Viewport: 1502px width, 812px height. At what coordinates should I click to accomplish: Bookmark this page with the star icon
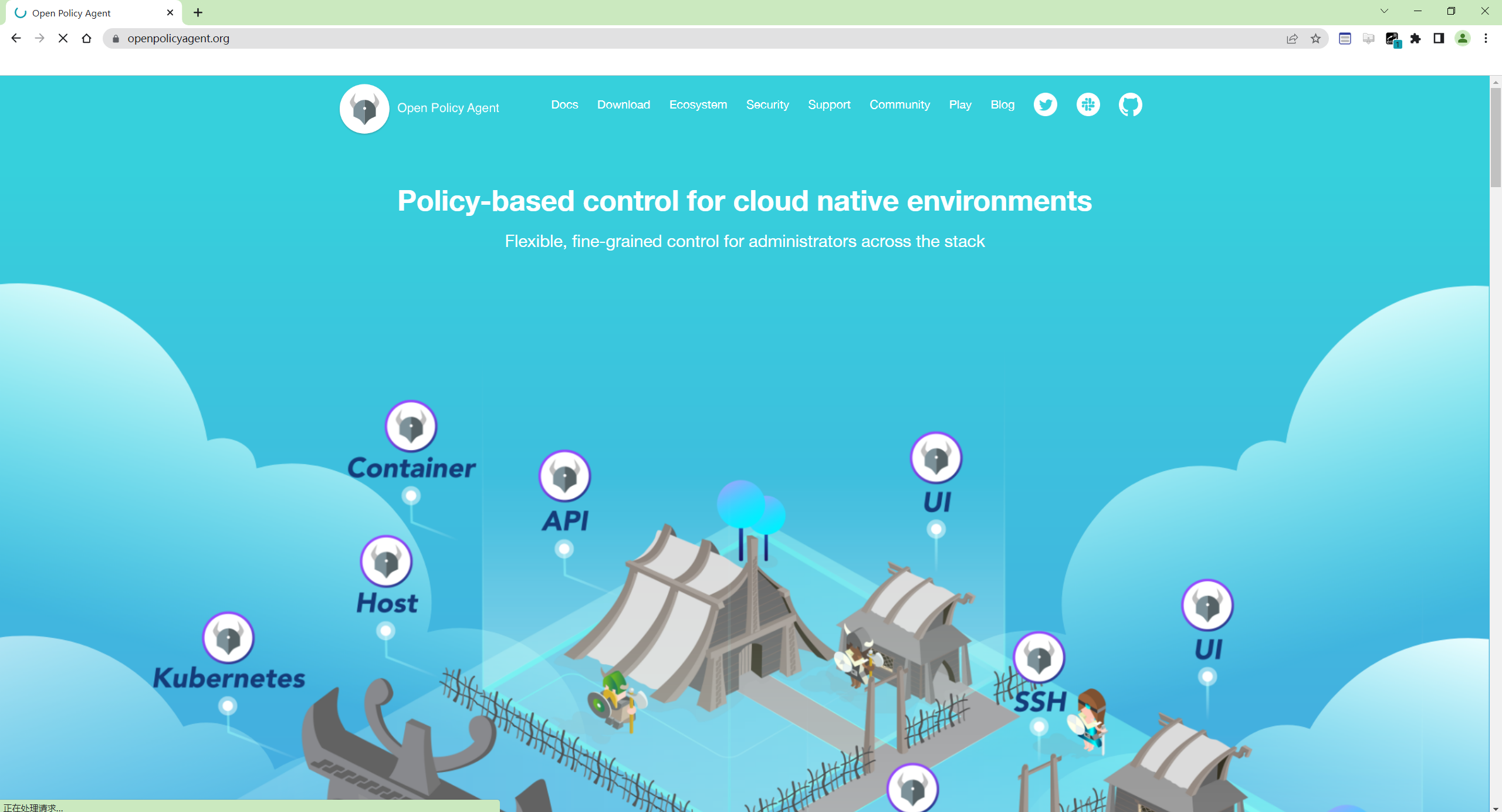(x=1315, y=39)
